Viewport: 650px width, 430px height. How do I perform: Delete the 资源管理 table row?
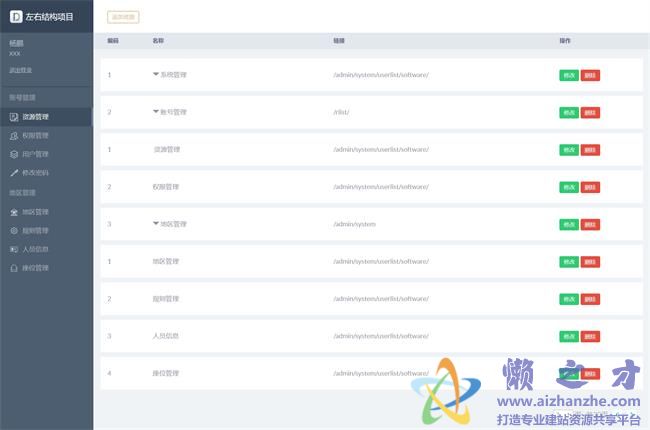coord(590,150)
